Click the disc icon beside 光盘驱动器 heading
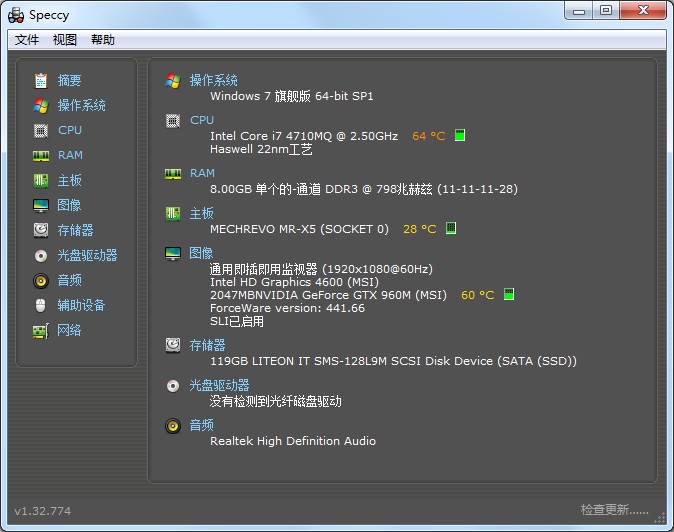Screen dimensions: 674x532 (173, 386)
